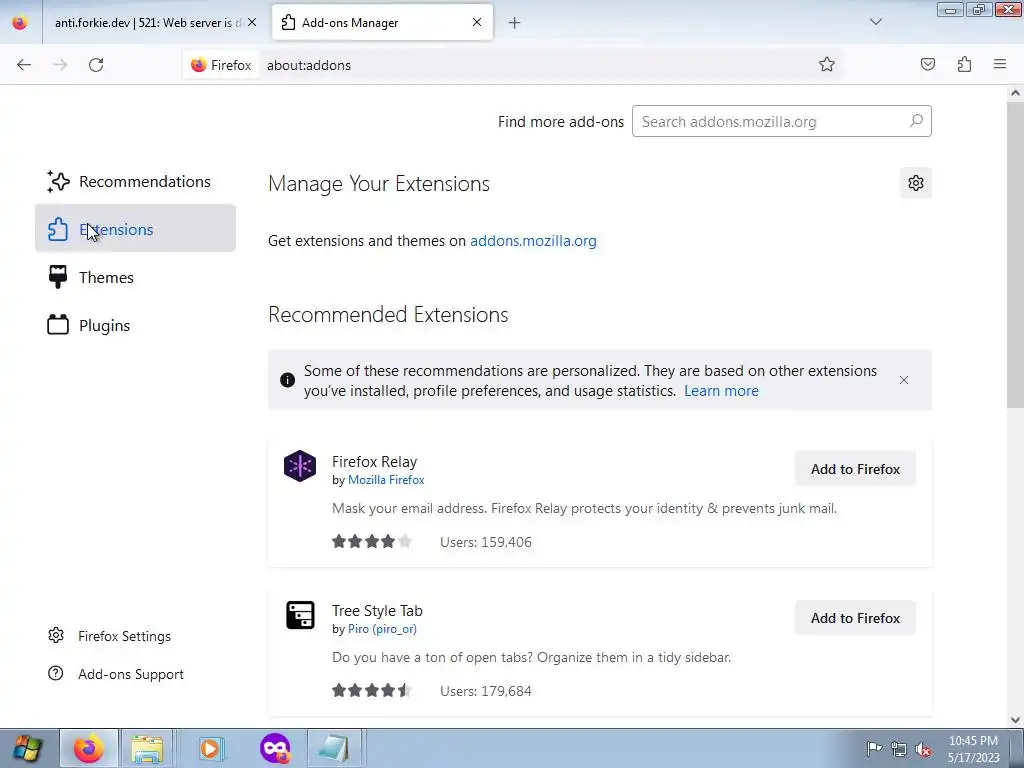Viewport: 1024px width, 768px height.
Task: Click the 'Users: 159,406' text
Action: tap(486, 542)
